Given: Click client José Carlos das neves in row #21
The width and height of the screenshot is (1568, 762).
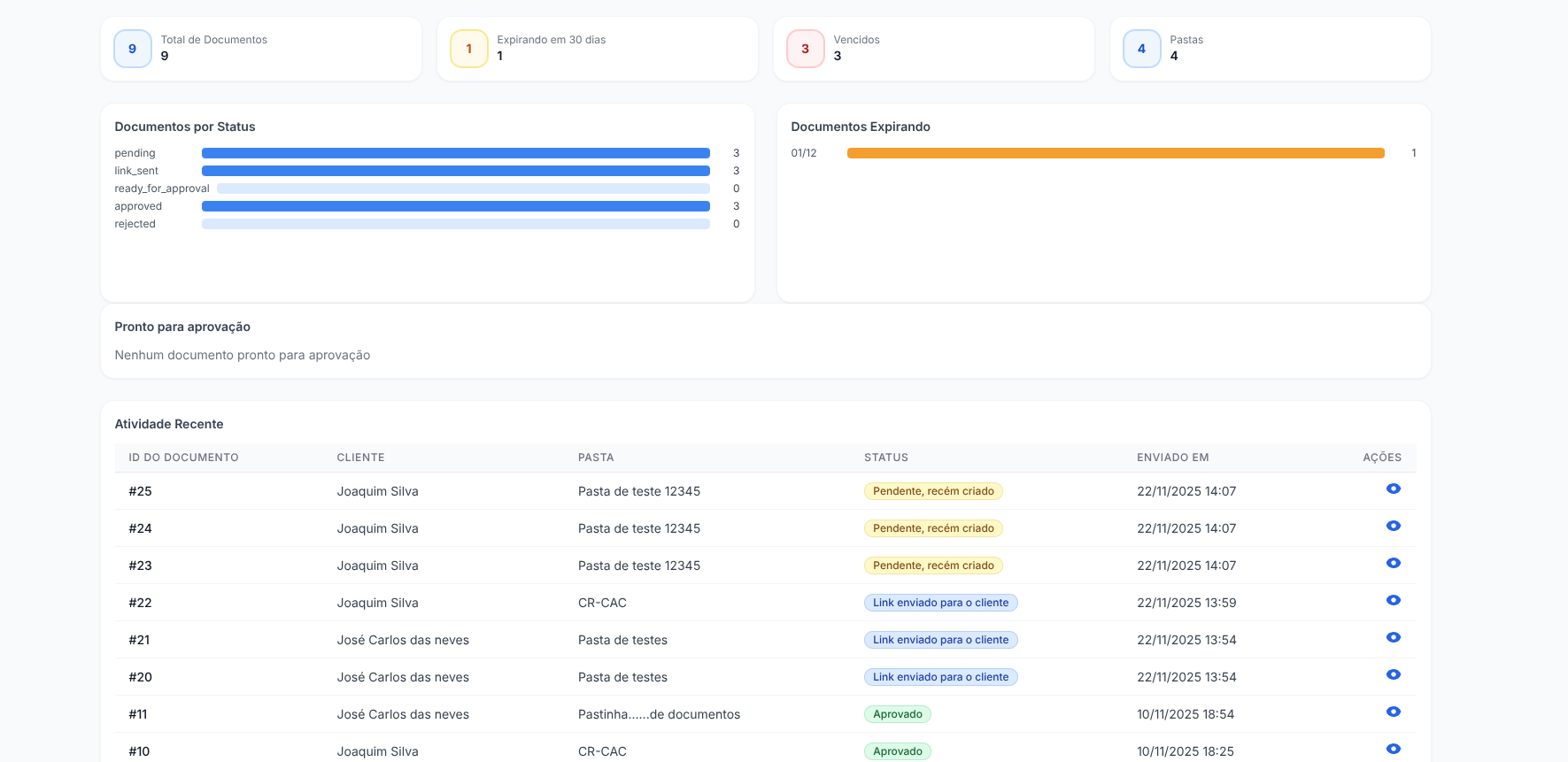Looking at the screenshot, I should tap(403, 640).
